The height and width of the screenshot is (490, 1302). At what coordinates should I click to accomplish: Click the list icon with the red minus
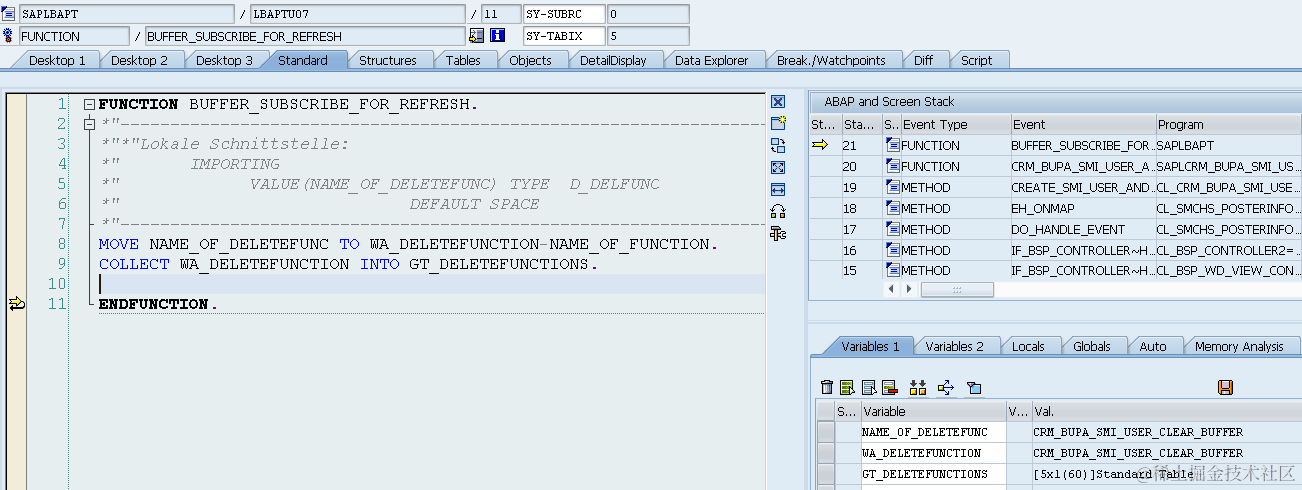pos(889,387)
